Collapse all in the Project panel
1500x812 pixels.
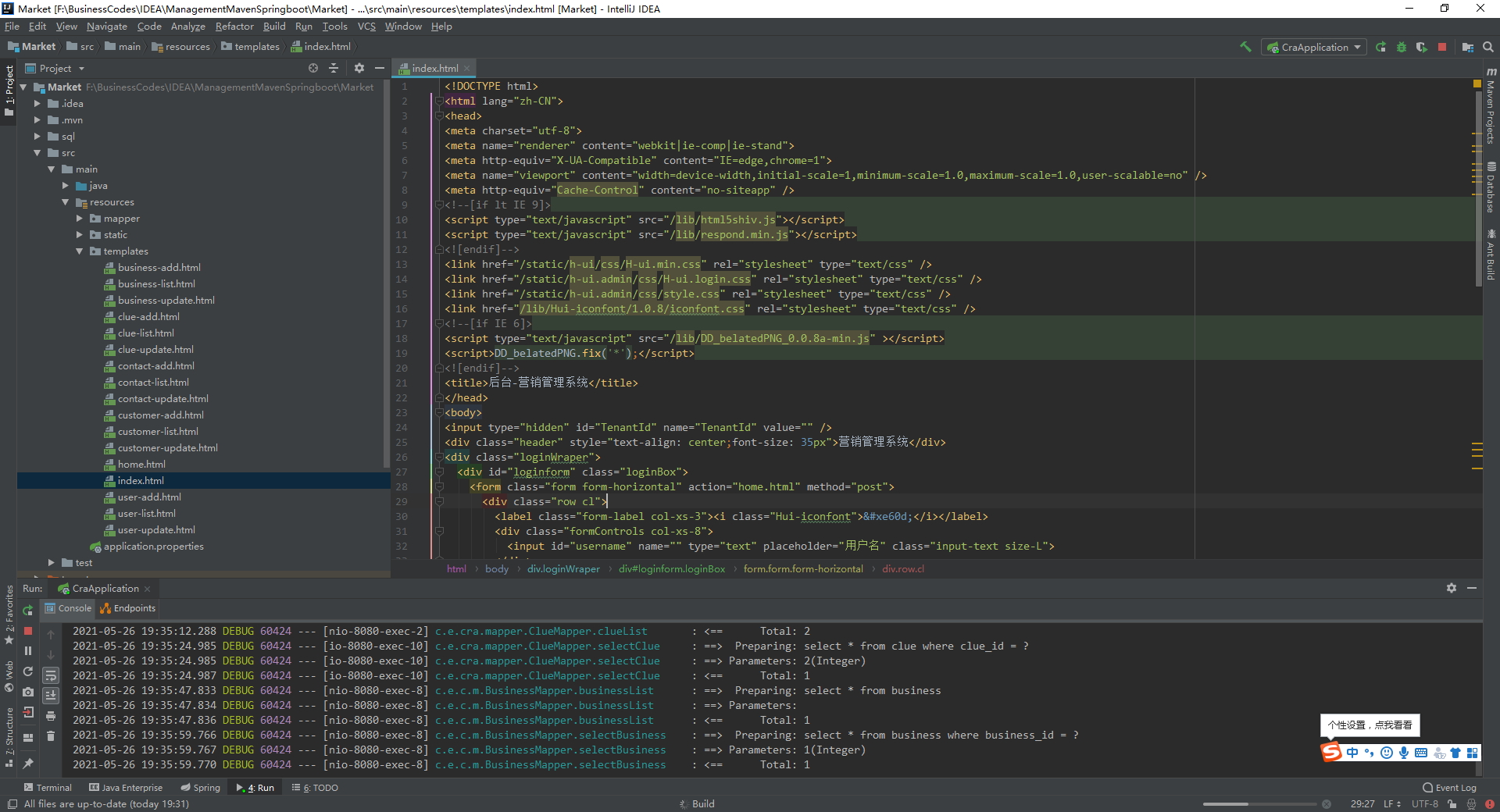click(334, 68)
